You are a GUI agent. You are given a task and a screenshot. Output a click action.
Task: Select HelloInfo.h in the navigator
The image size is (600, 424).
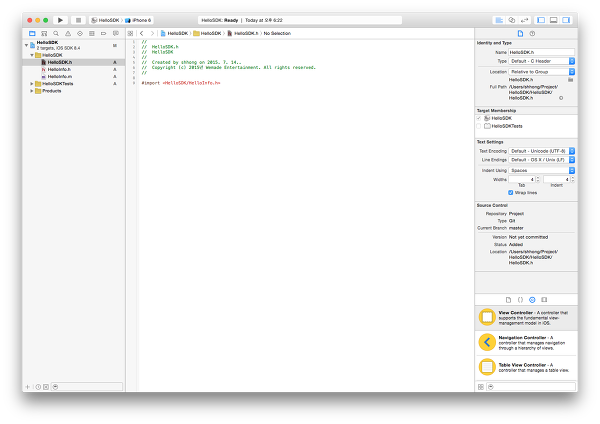click(x=73, y=69)
